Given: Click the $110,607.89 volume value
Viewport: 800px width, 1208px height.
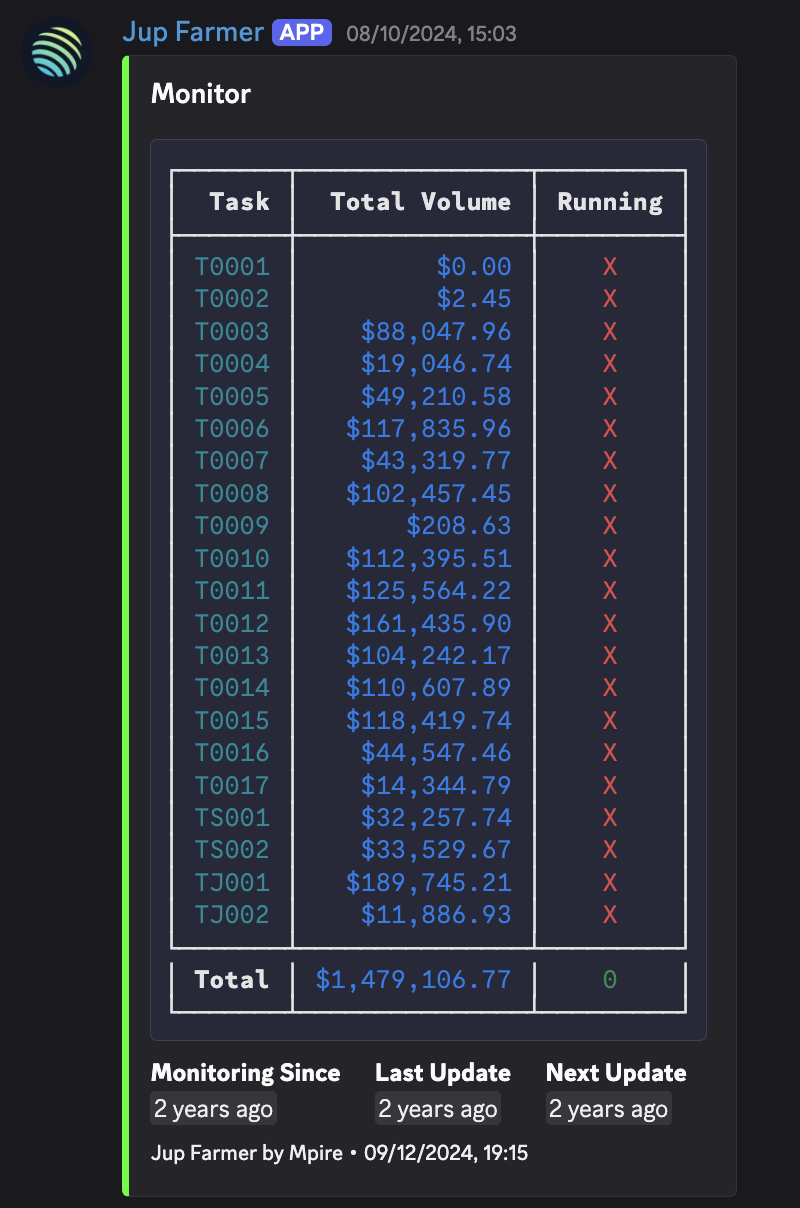Looking at the screenshot, I should pos(429,688).
